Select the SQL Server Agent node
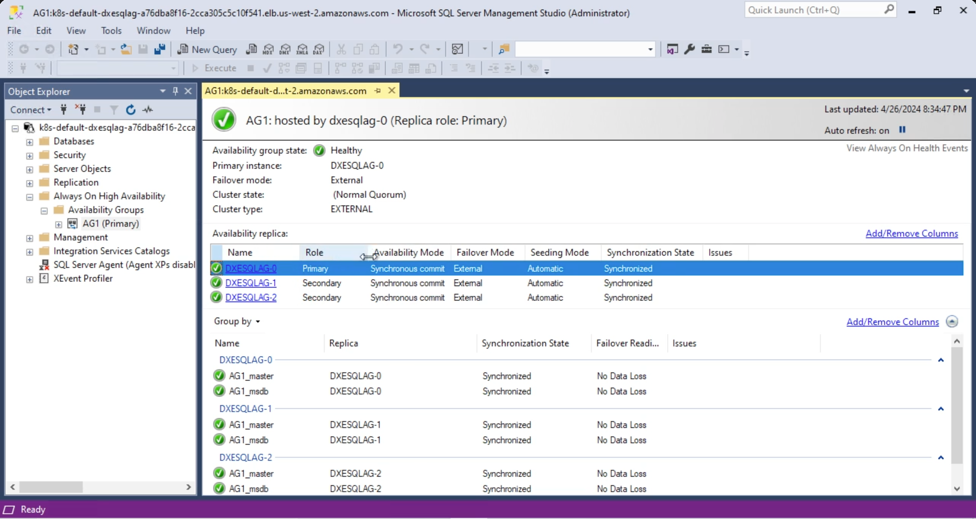Screen dimensions: 976x519 [124, 264]
